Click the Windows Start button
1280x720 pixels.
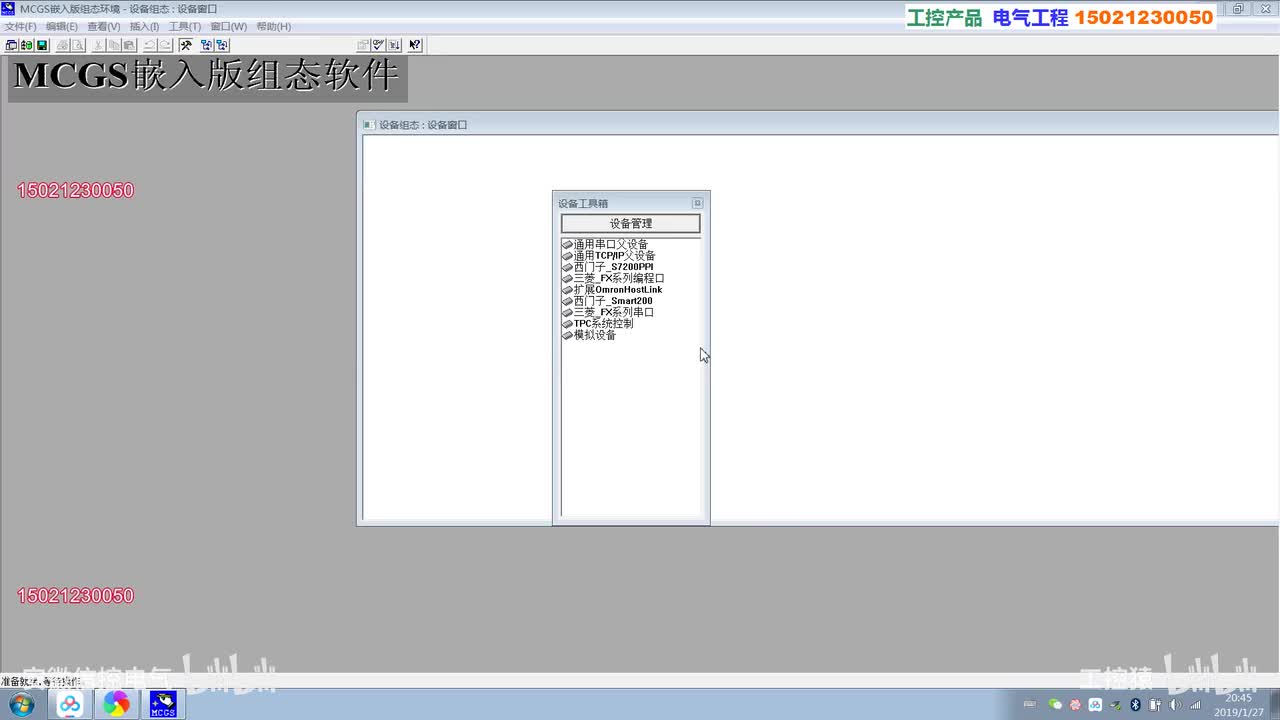(x=20, y=705)
